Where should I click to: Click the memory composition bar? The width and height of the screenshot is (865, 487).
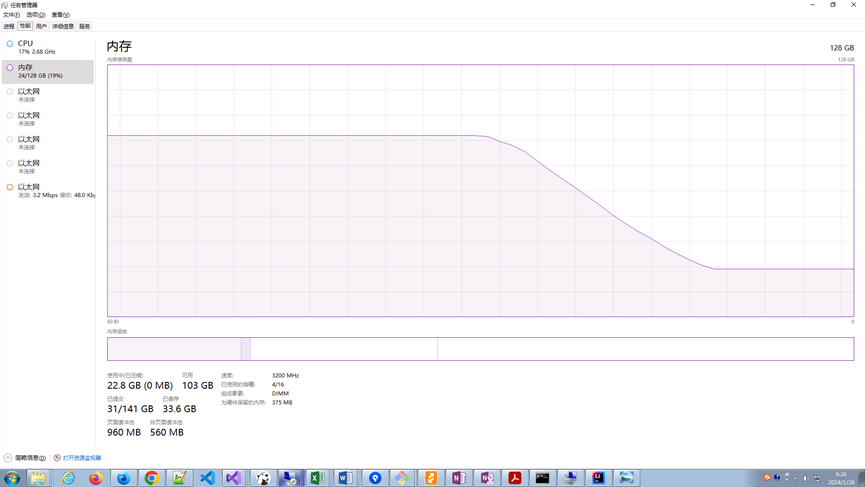[480, 348]
